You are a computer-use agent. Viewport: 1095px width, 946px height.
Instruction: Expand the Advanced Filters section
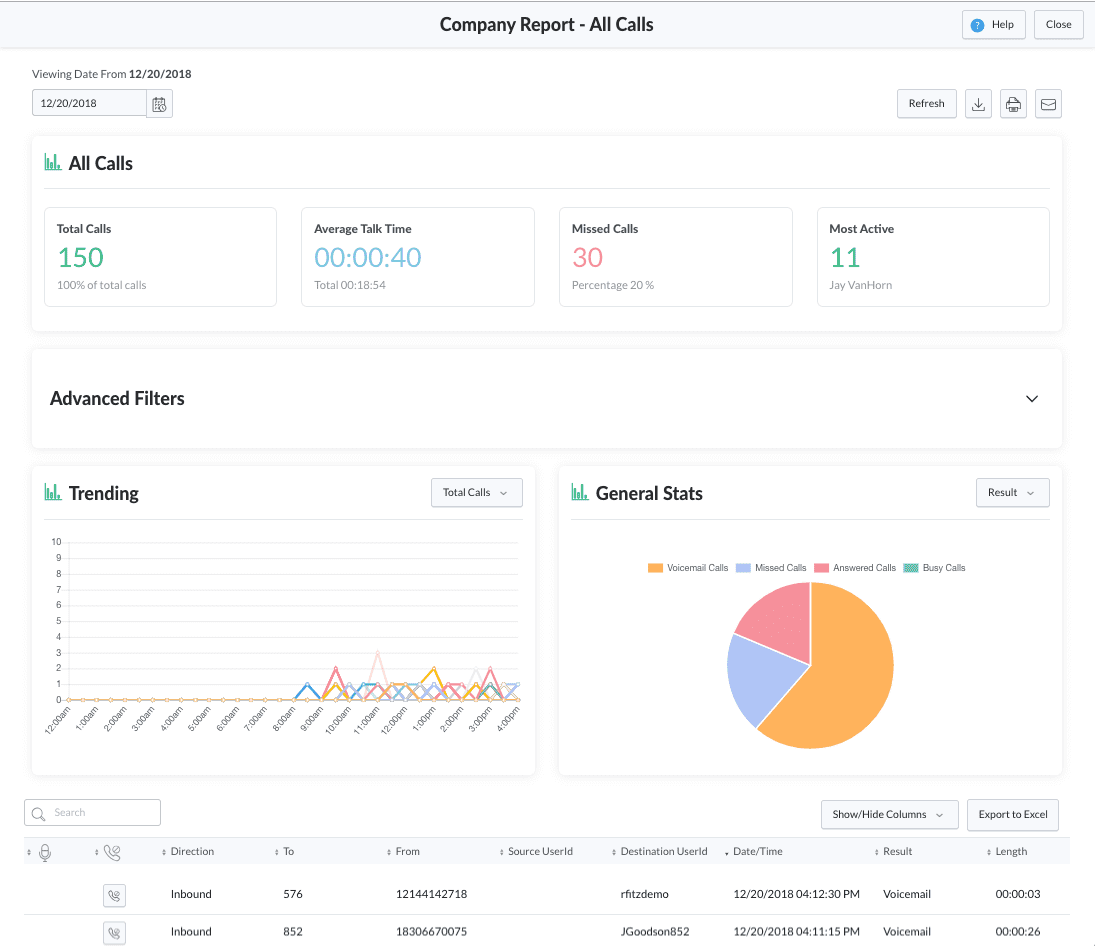coord(1032,399)
